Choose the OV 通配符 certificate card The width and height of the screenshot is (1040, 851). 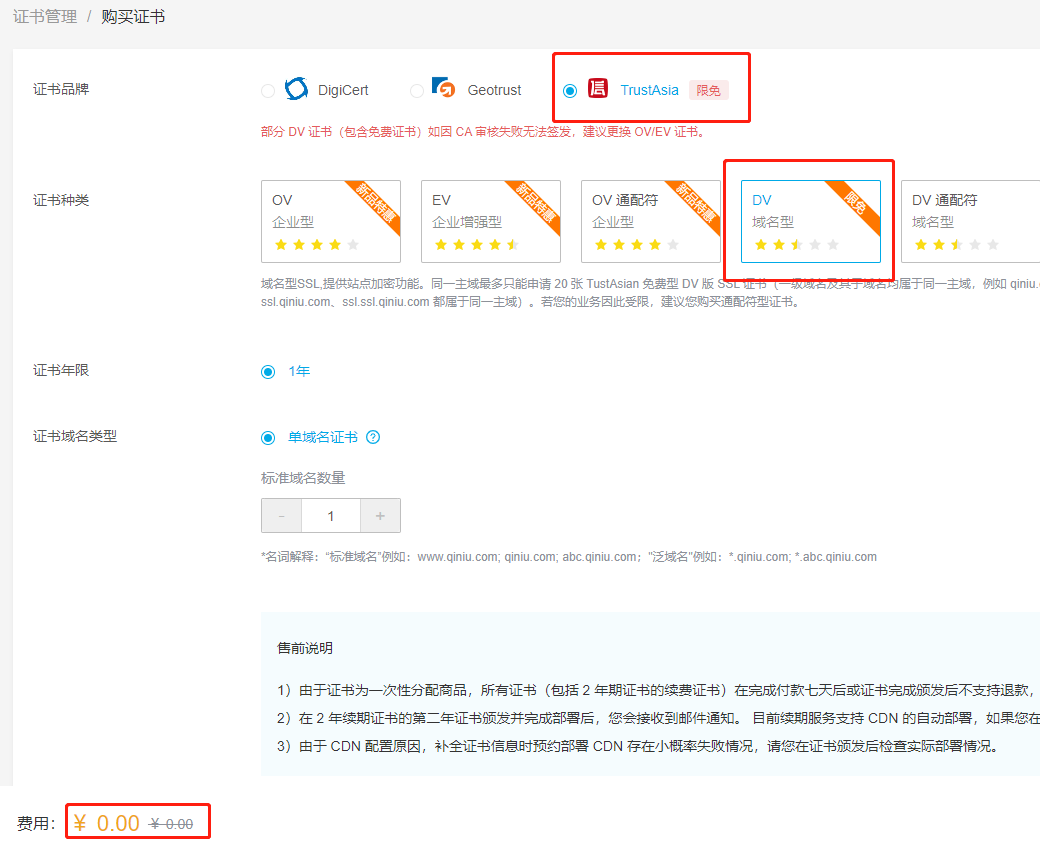(x=651, y=222)
